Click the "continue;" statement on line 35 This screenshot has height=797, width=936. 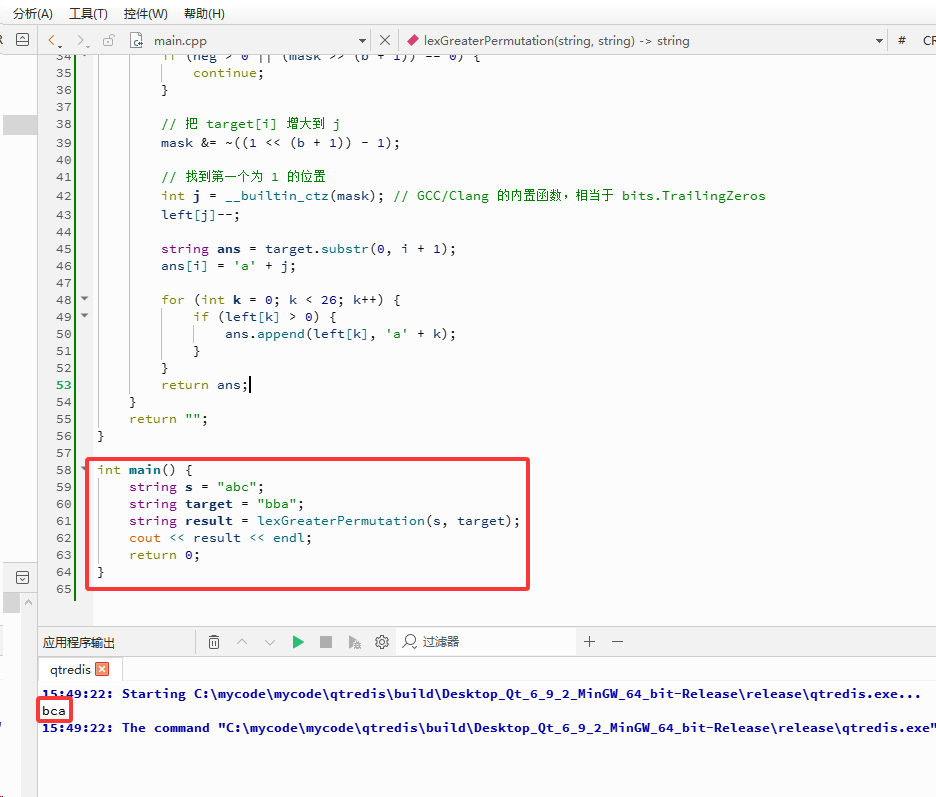click(x=229, y=73)
